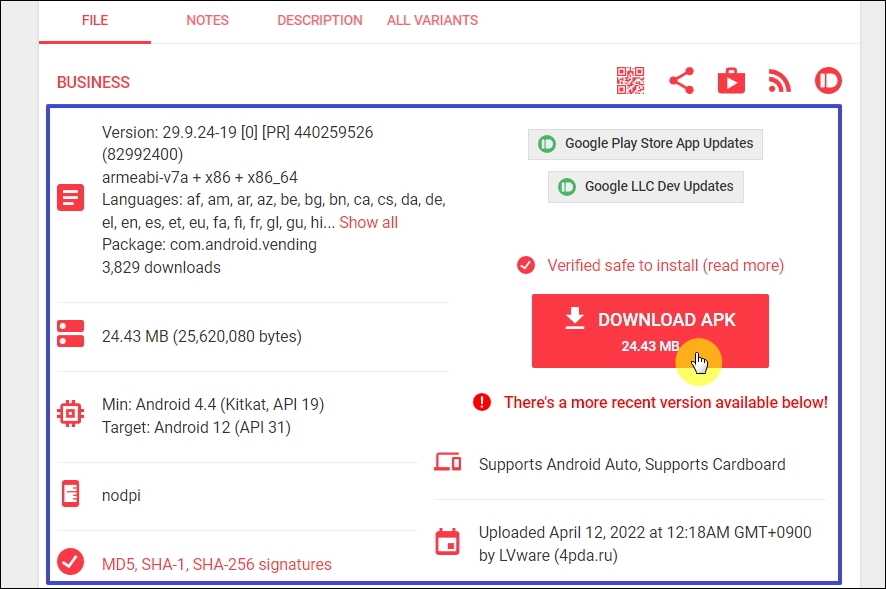Select the 24.43 MB (25,620,080 bytes) text
This screenshot has height=589, width=886.
click(202, 336)
